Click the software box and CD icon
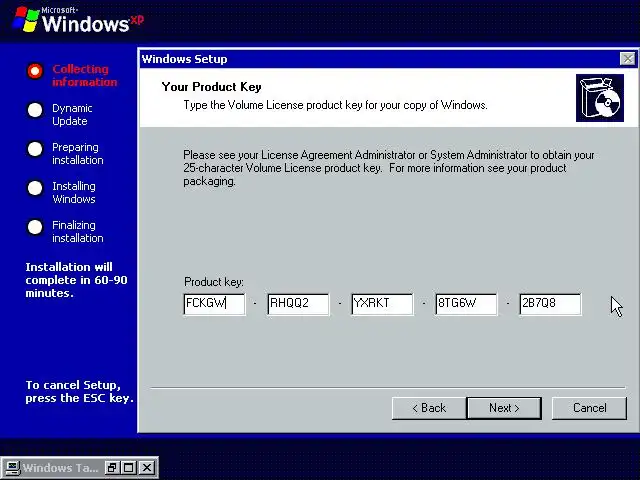Screen dimensions: 640x480 click(x=600, y=98)
